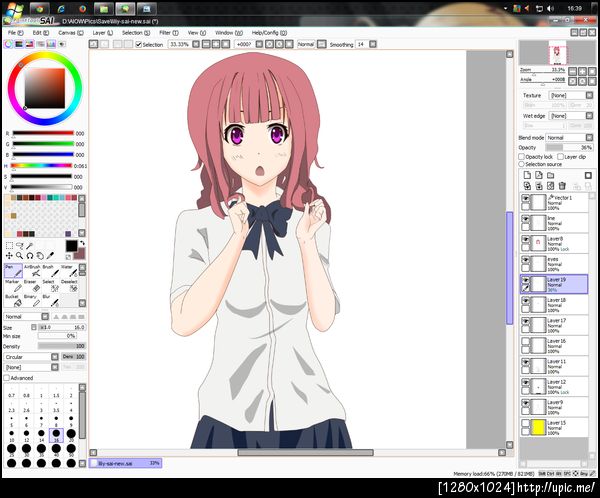Show the Layer 15 layer
Viewport: 600px width, 498px height.
[526, 423]
